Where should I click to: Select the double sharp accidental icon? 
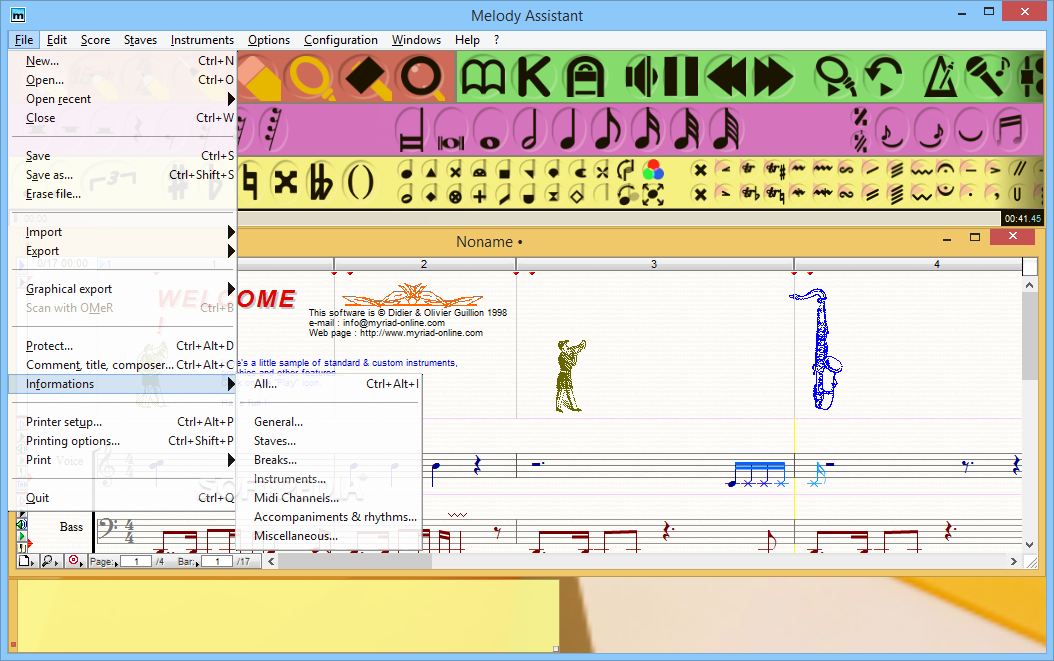(x=286, y=182)
